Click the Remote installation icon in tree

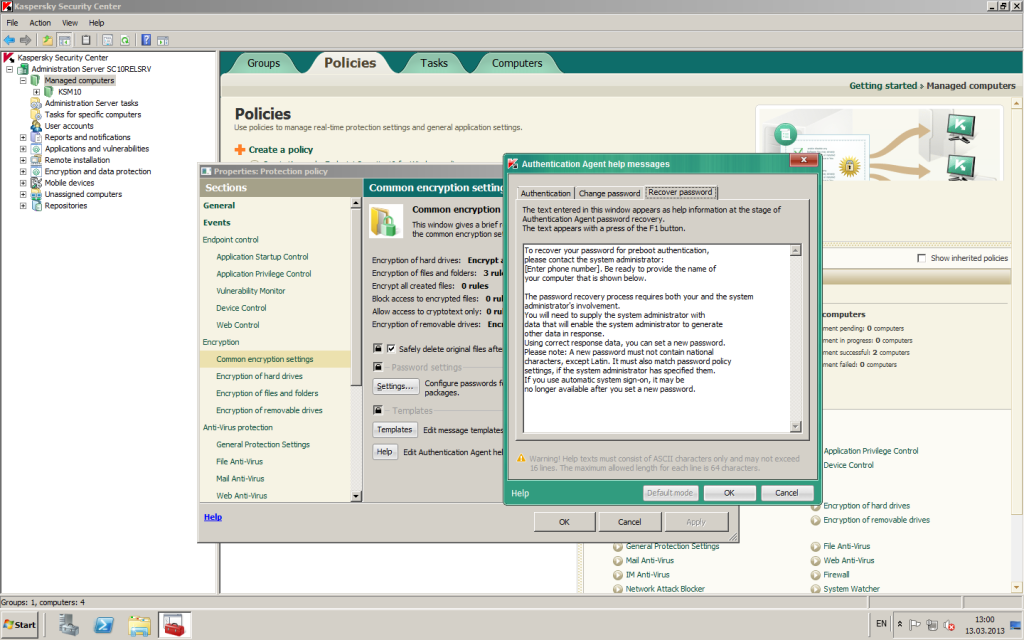pos(36,160)
